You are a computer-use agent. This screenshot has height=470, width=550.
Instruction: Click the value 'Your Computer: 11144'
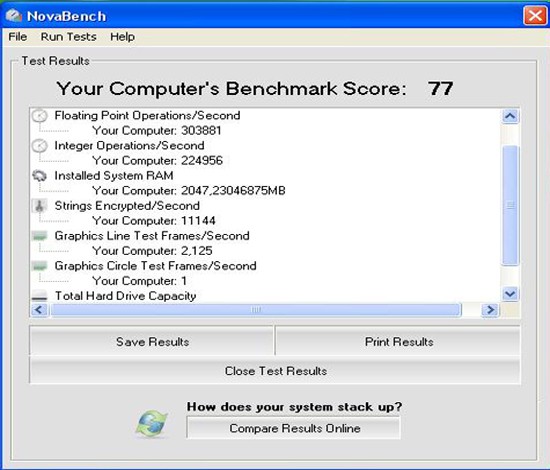(x=154, y=221)
